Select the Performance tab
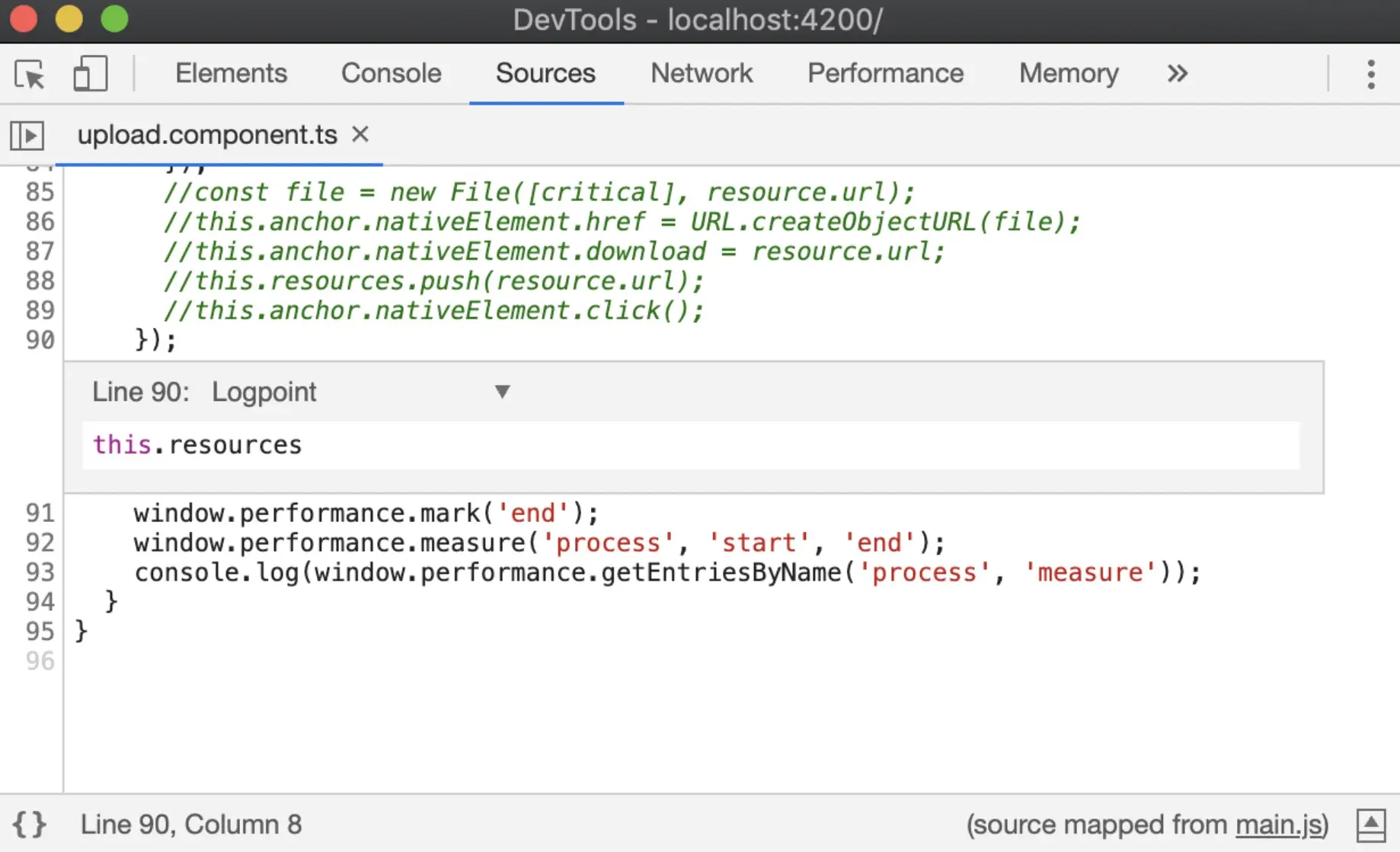1400x852 pixels. point(885,73)
